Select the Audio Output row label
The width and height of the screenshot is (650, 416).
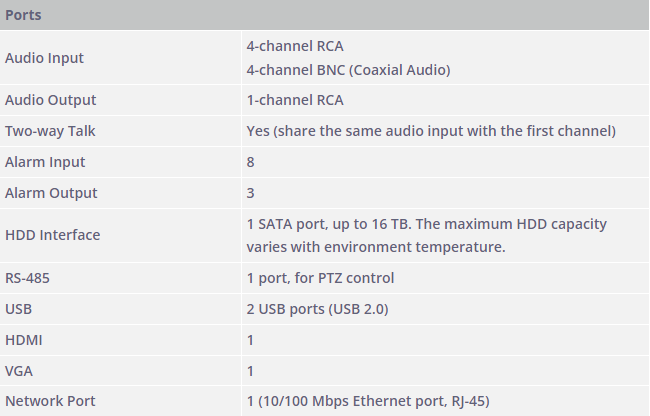51,100
